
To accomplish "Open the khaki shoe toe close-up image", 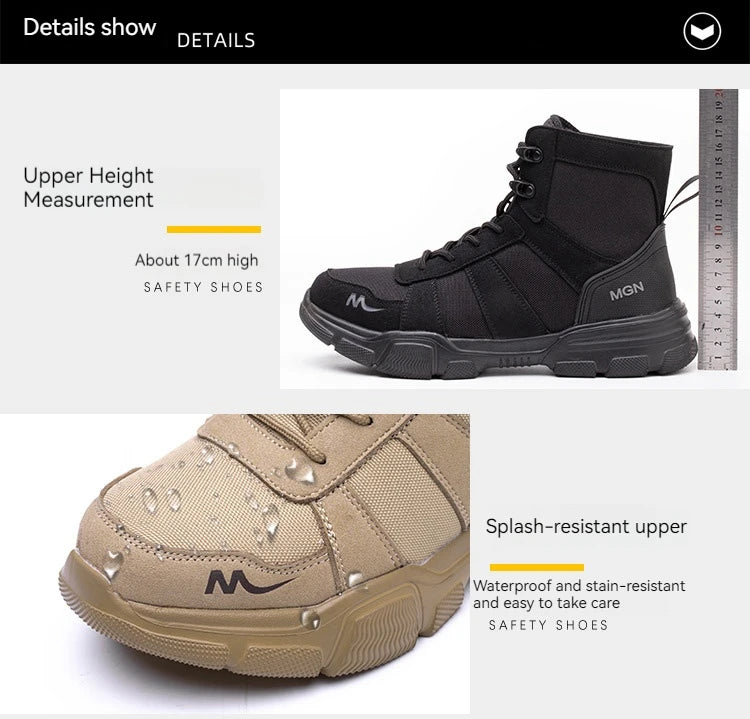I will coord(235,564).
